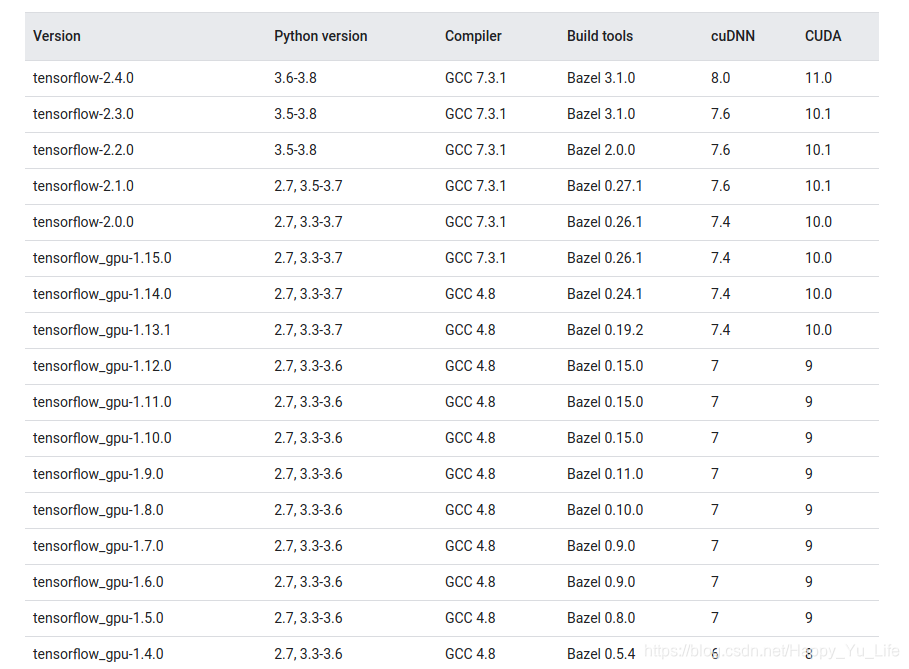Click the Bazel 0.27.1 cell
This screenshot has height=669, width=909.
coord(605,186)
